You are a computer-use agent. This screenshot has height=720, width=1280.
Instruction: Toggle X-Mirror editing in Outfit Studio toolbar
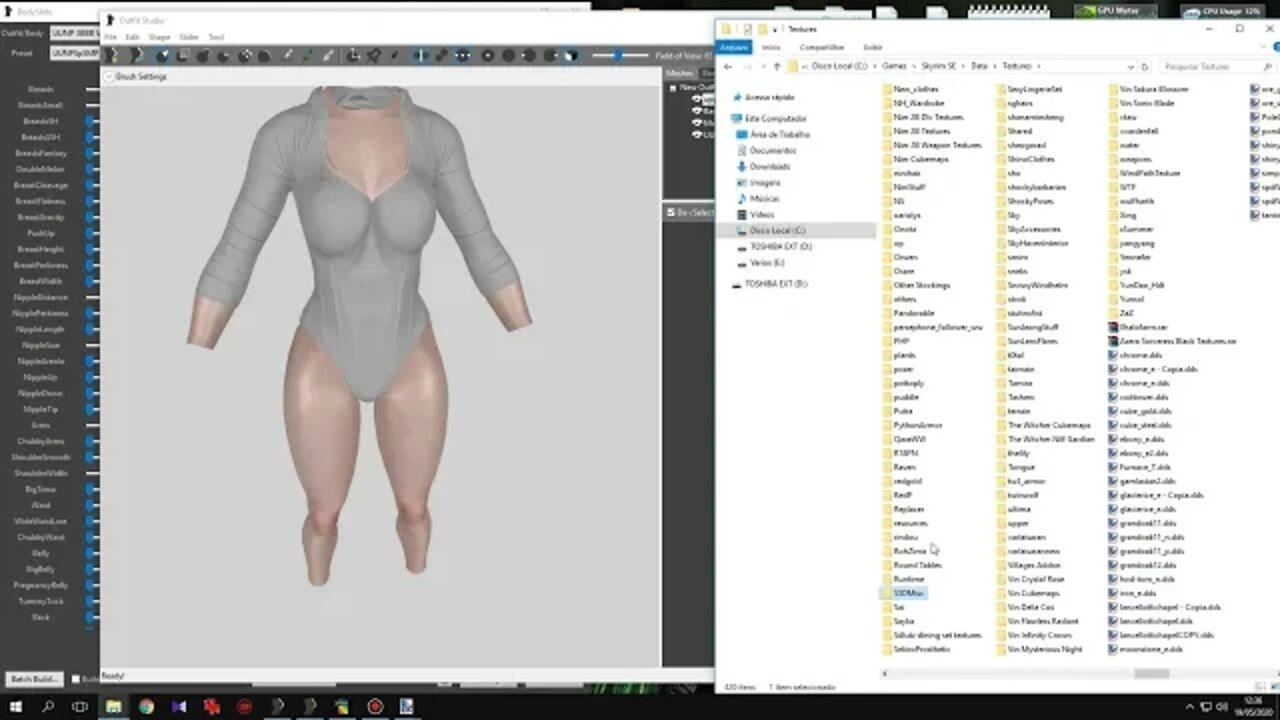point(420,56)
